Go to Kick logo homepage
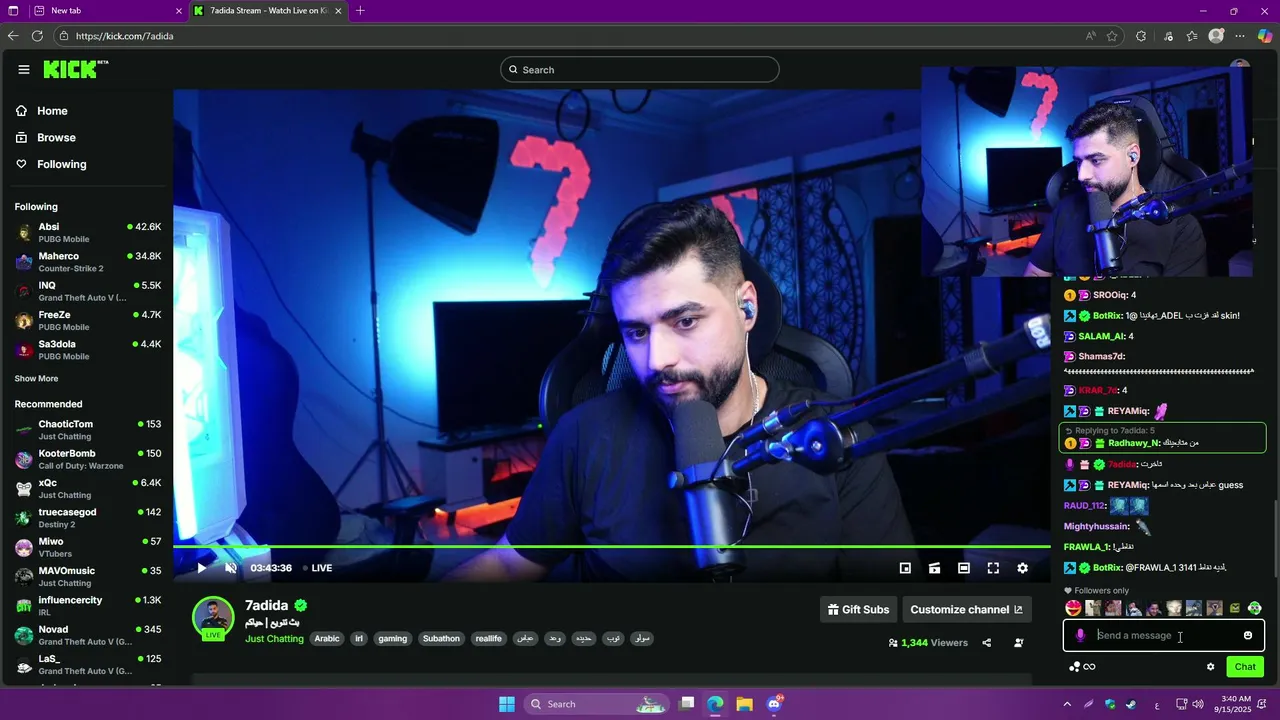The height and width of the screenshot is (720, 1280). [x=75, y=69]
